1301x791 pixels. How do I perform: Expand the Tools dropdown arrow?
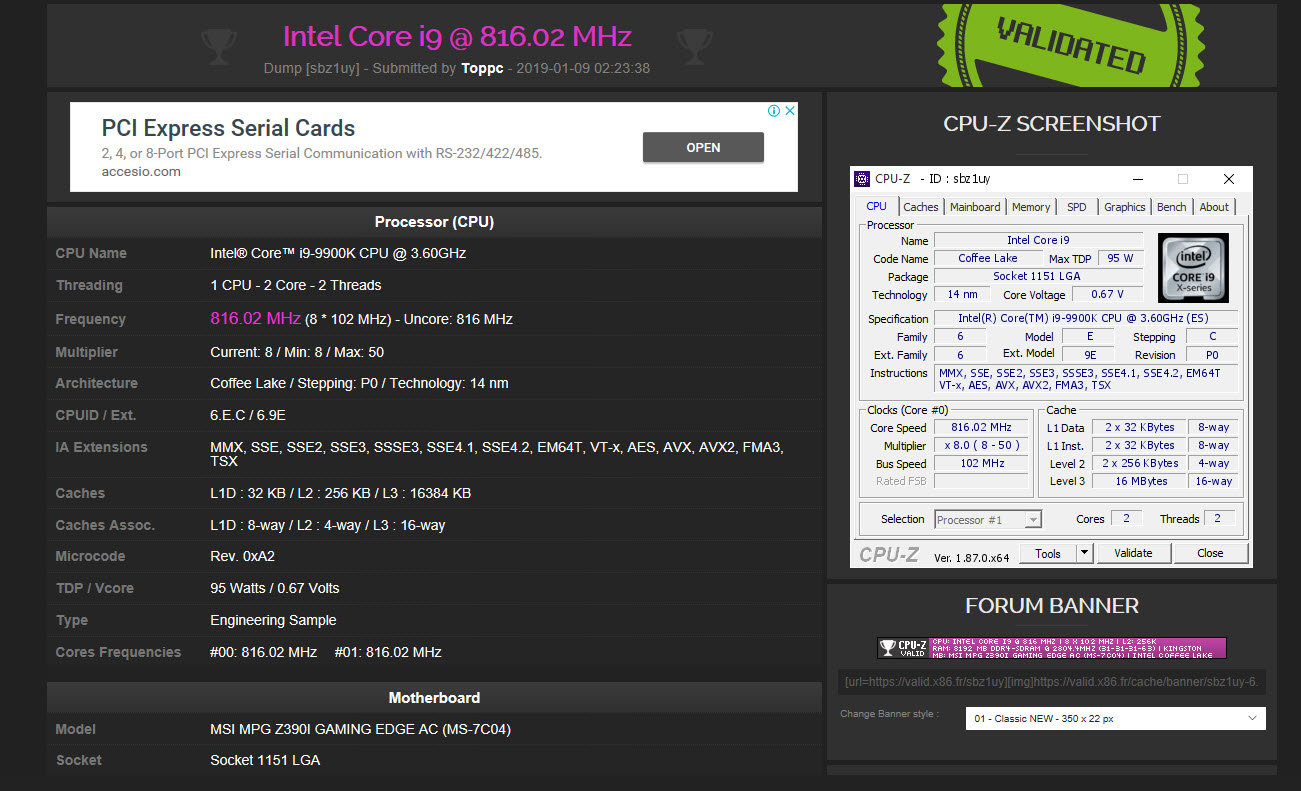click(1084, 553)
